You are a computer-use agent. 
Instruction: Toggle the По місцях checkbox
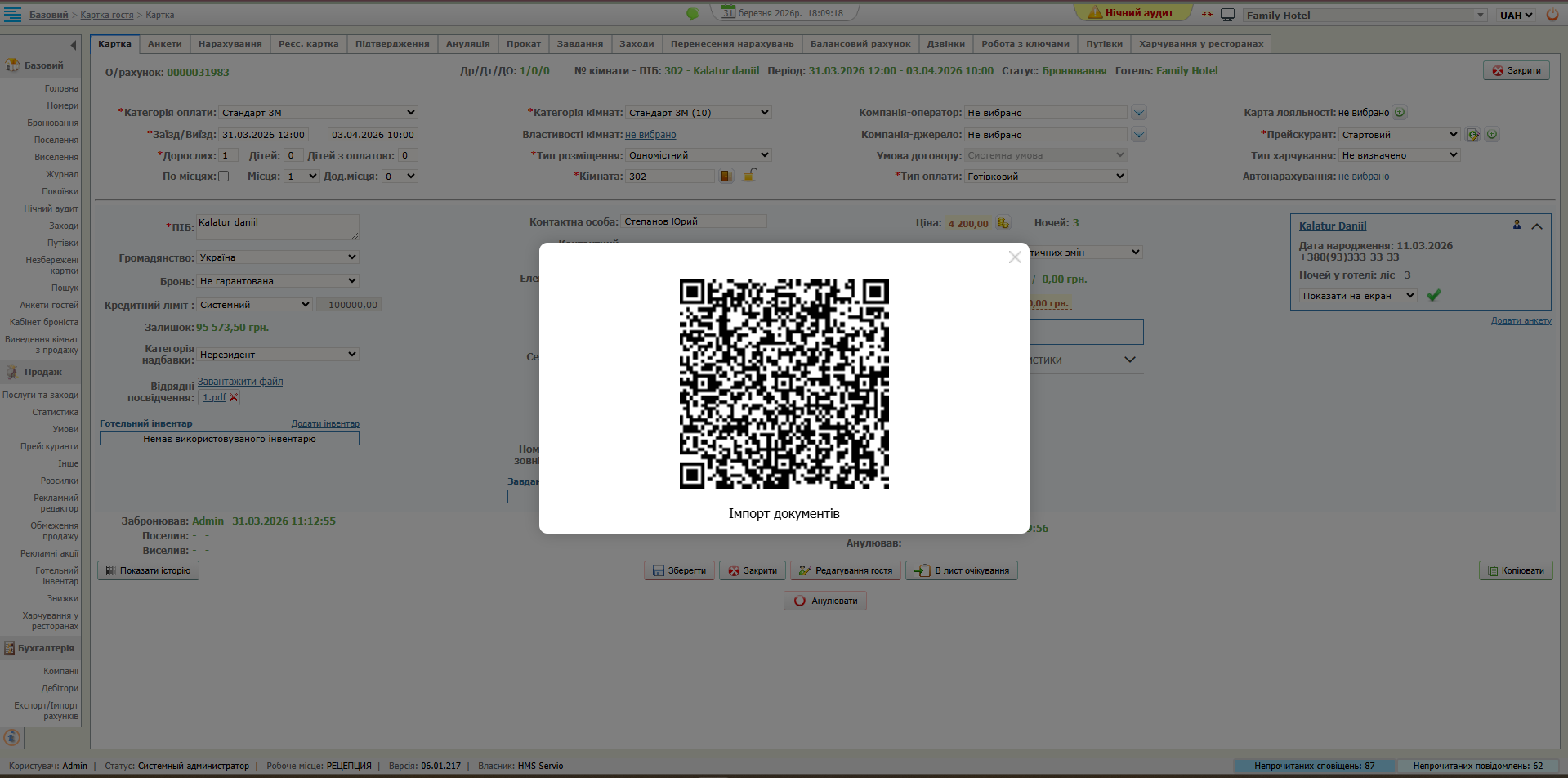[x=224, y=177]
